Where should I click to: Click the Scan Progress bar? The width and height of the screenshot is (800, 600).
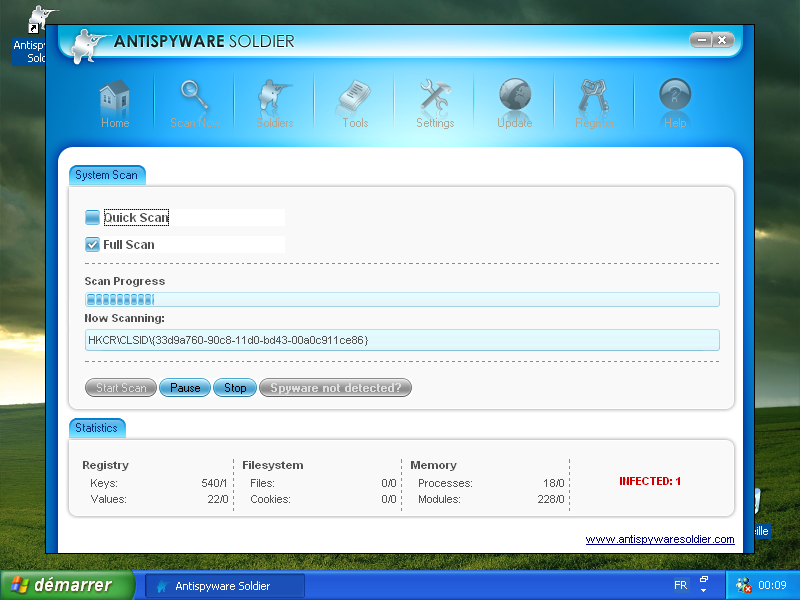click(402, 299)
